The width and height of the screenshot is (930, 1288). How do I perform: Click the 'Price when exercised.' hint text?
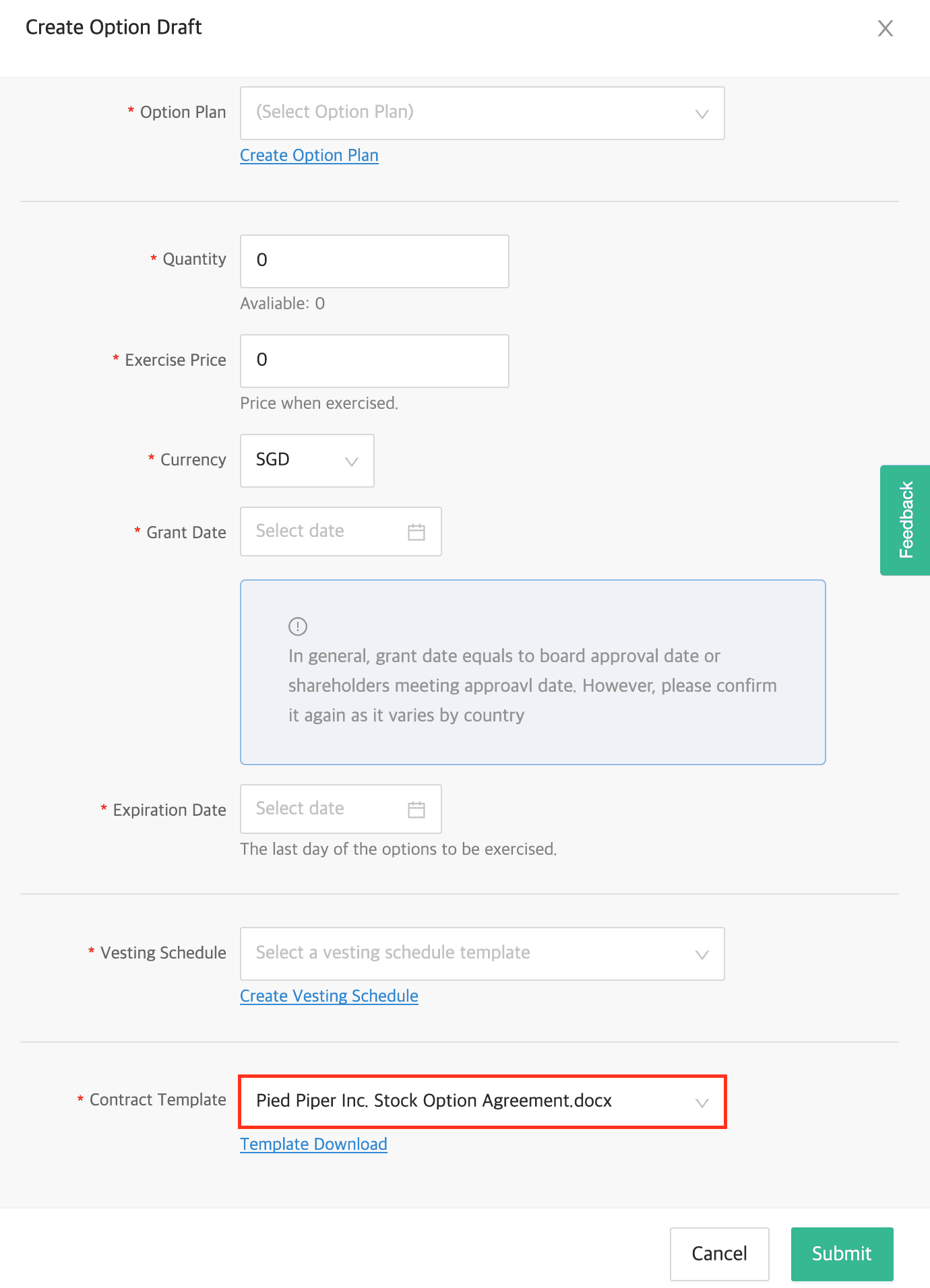pyautogui.click(x=319, y=404)
